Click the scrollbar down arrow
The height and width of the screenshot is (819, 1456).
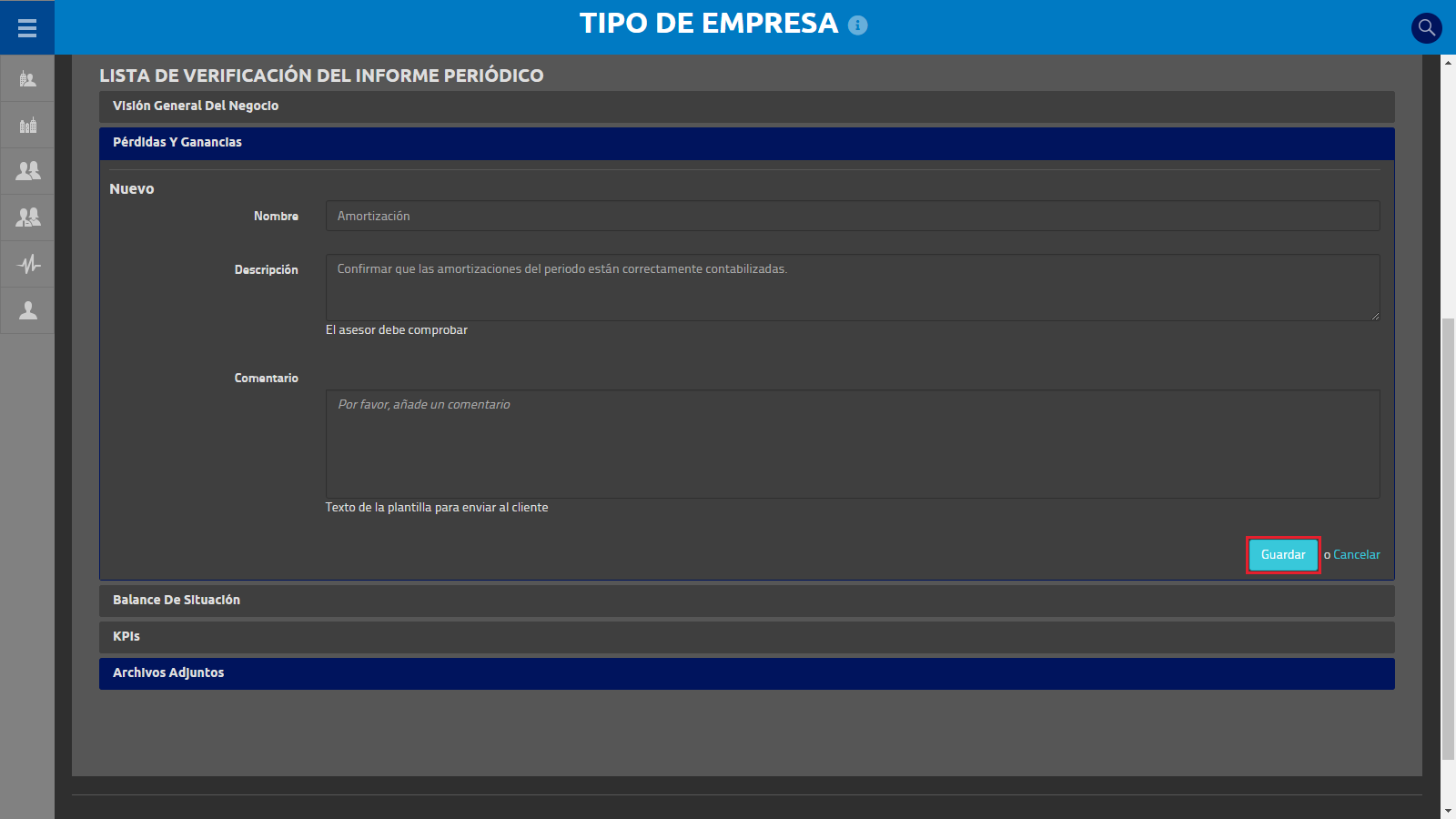(x=1448, y=811)
